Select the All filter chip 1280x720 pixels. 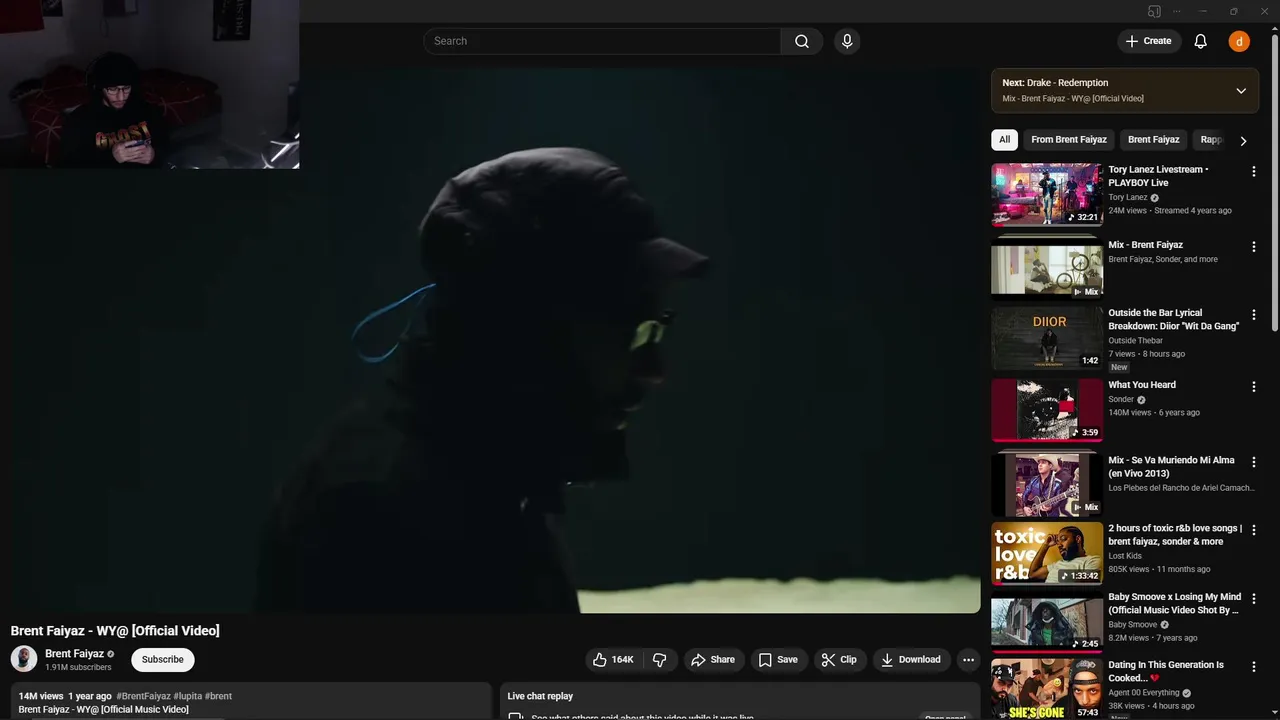(1004, 140)
